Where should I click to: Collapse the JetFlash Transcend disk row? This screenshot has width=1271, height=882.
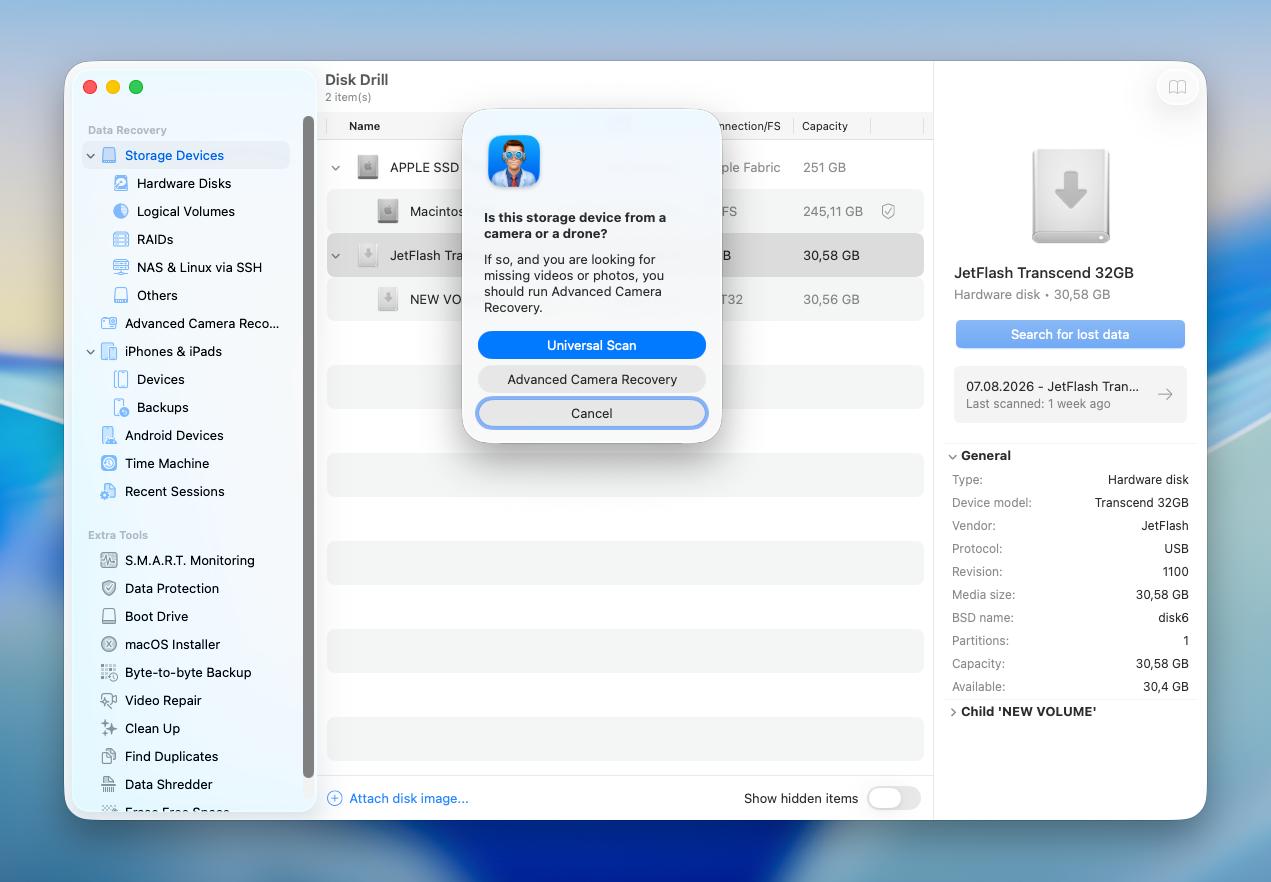tap(336, 256)
